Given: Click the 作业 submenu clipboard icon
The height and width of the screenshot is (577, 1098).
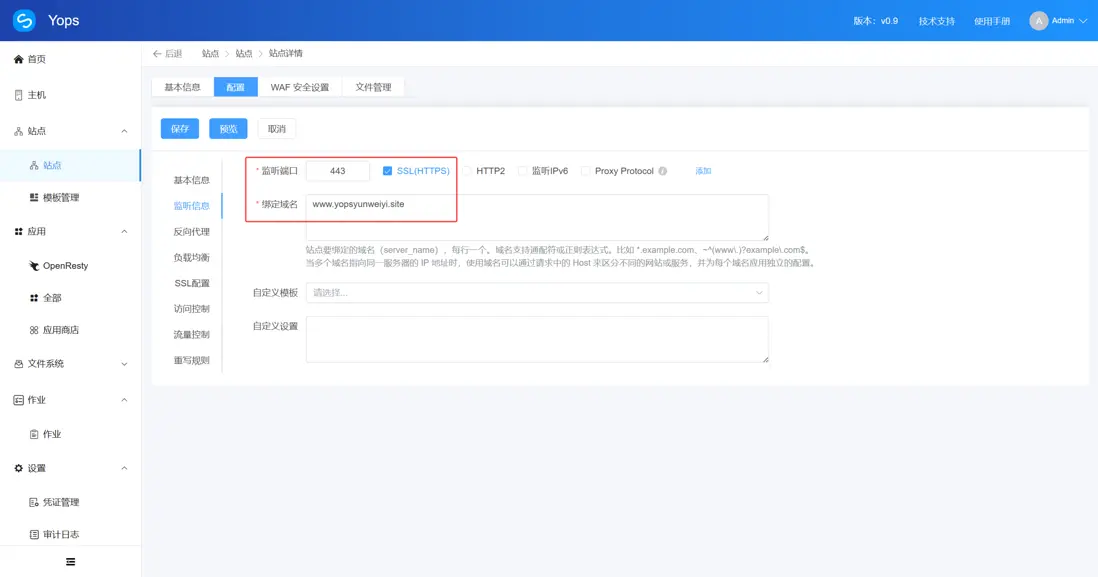Looking at the screenshot, I should click(34, 435).
